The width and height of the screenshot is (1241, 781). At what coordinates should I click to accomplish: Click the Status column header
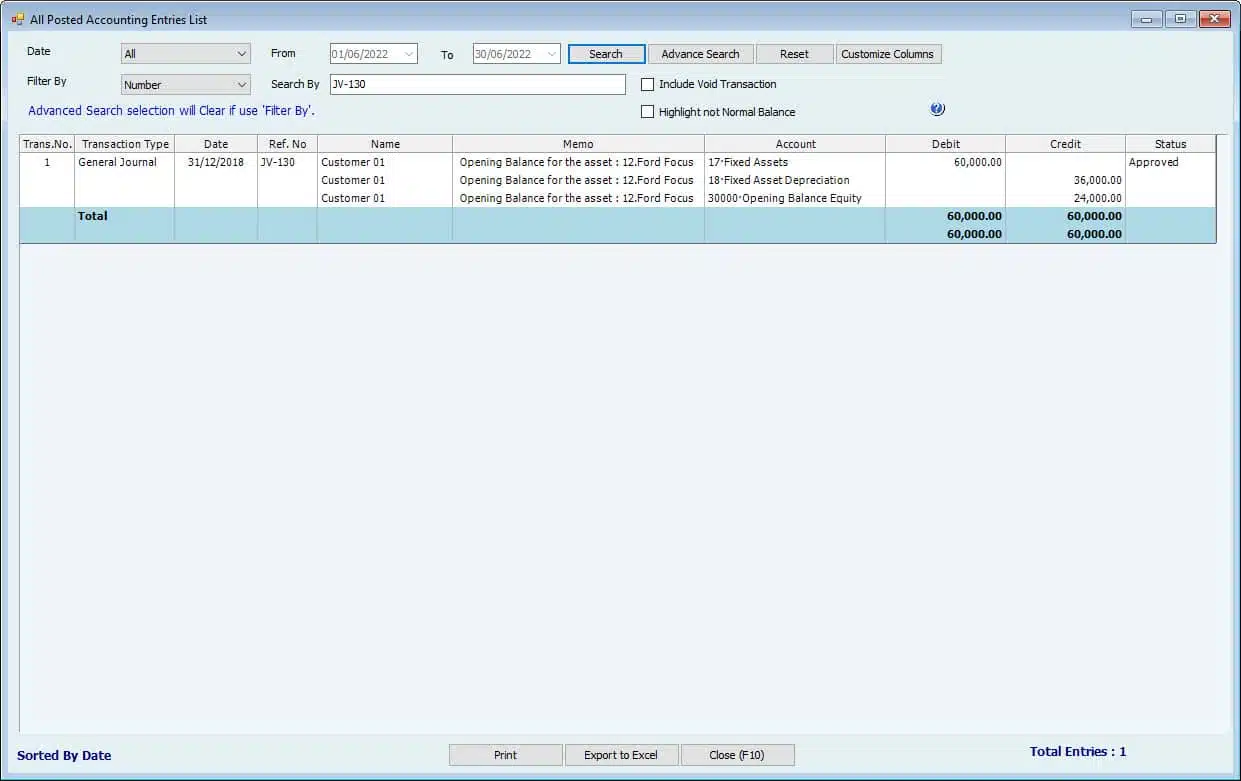pyautogui.click(x=1170, y=144)
